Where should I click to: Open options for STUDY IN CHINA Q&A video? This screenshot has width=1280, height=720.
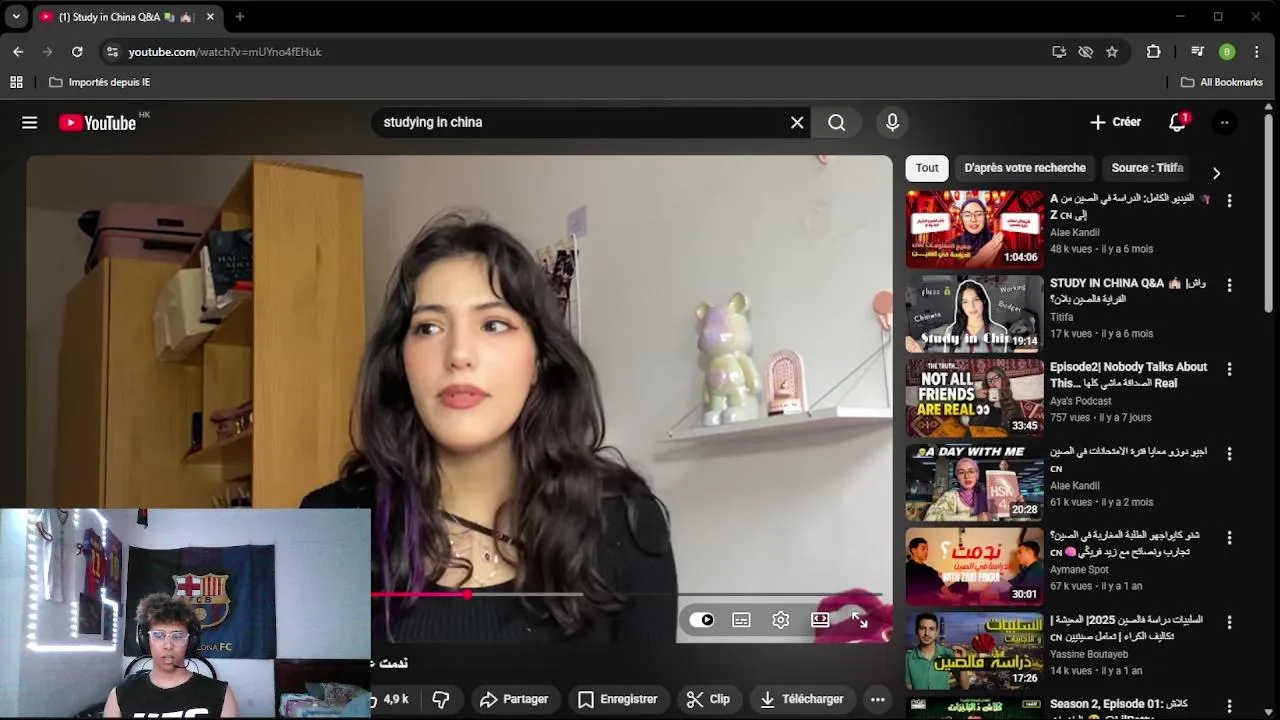tap(1229, 285)
